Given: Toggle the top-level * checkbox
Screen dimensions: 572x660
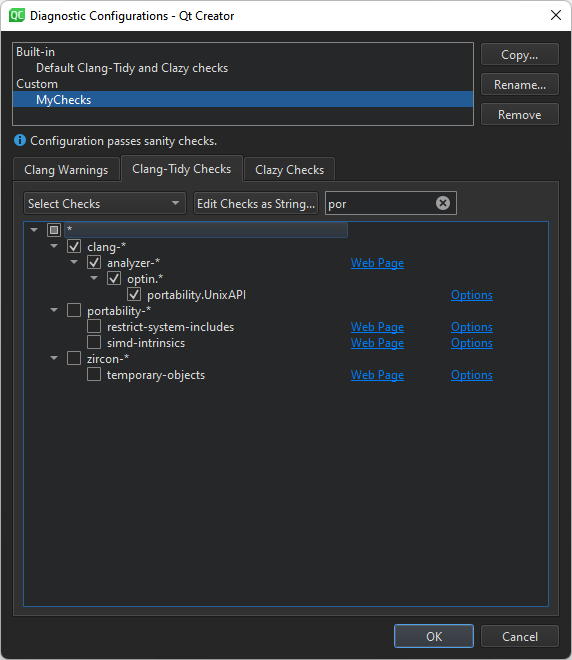Looking at the screenshot, I should (x=54, y=230).
